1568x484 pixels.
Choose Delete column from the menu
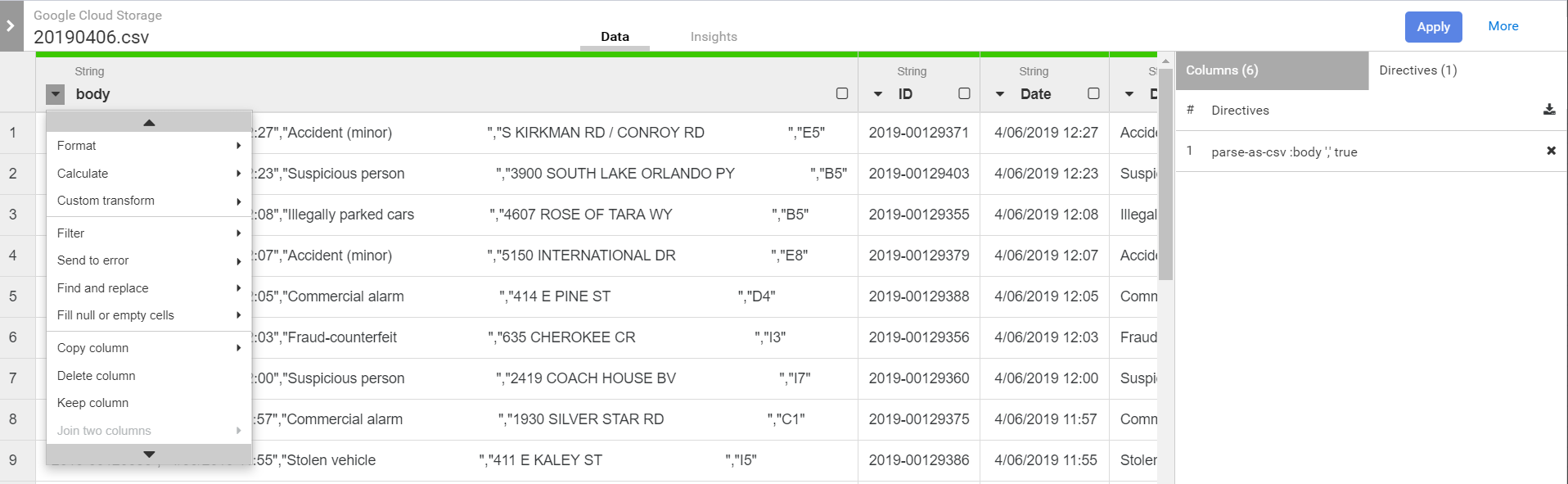point(97,376)
